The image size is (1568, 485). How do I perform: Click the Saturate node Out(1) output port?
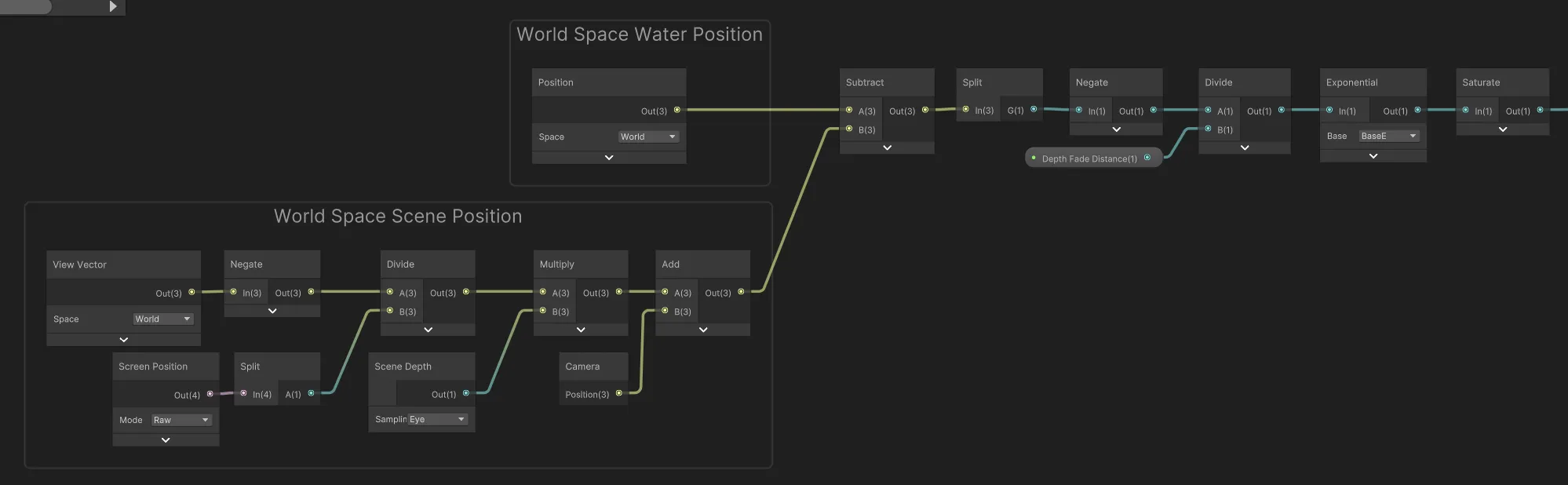coord(1540,111)
